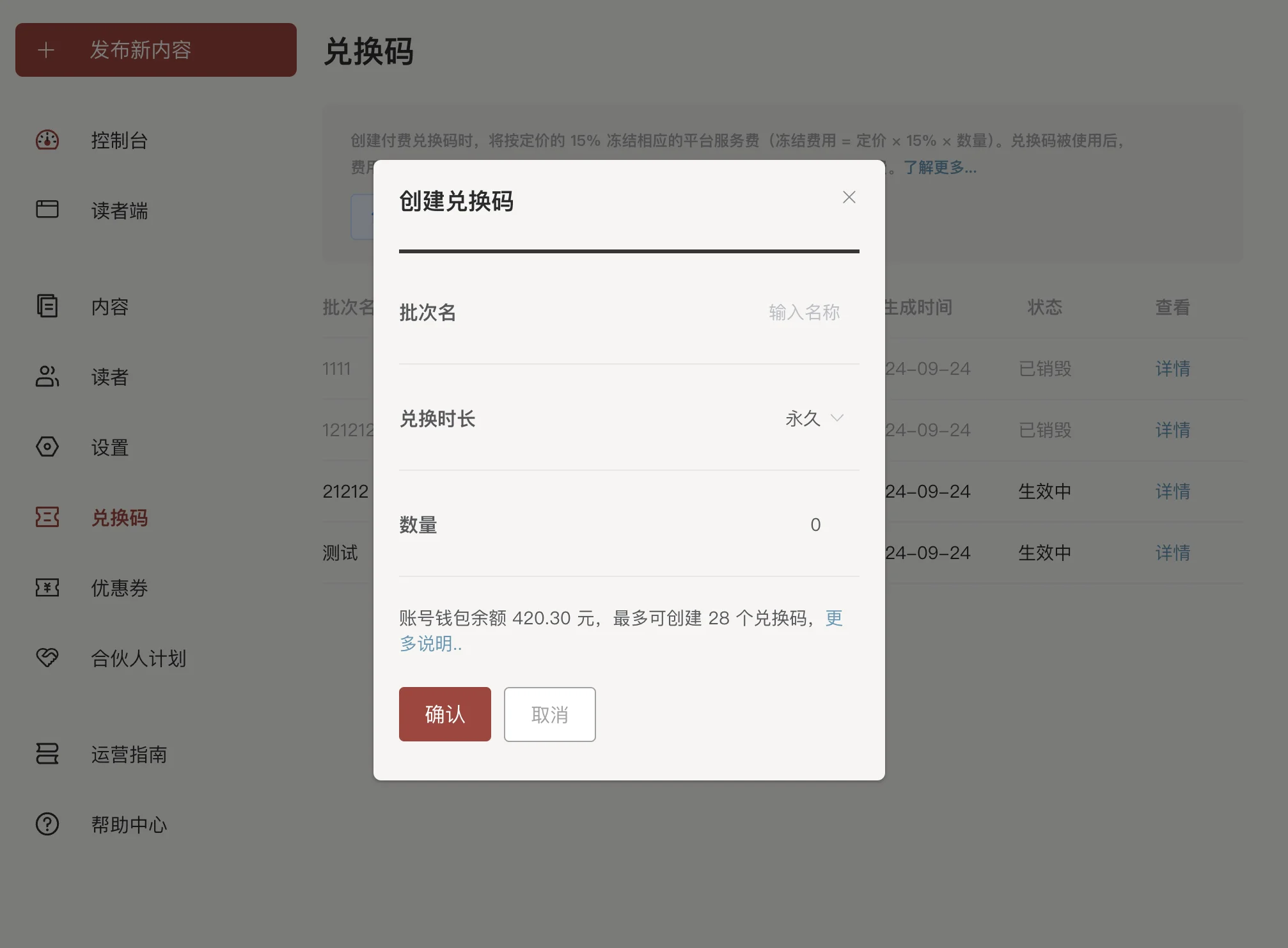Close the 创建兑换码 dialog
This screenshot has height=948, width=1288.
point(849,197)
